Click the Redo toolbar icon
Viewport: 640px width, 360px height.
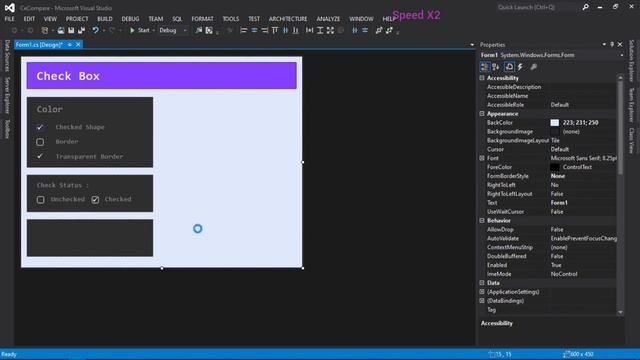[x=112, y=30]
